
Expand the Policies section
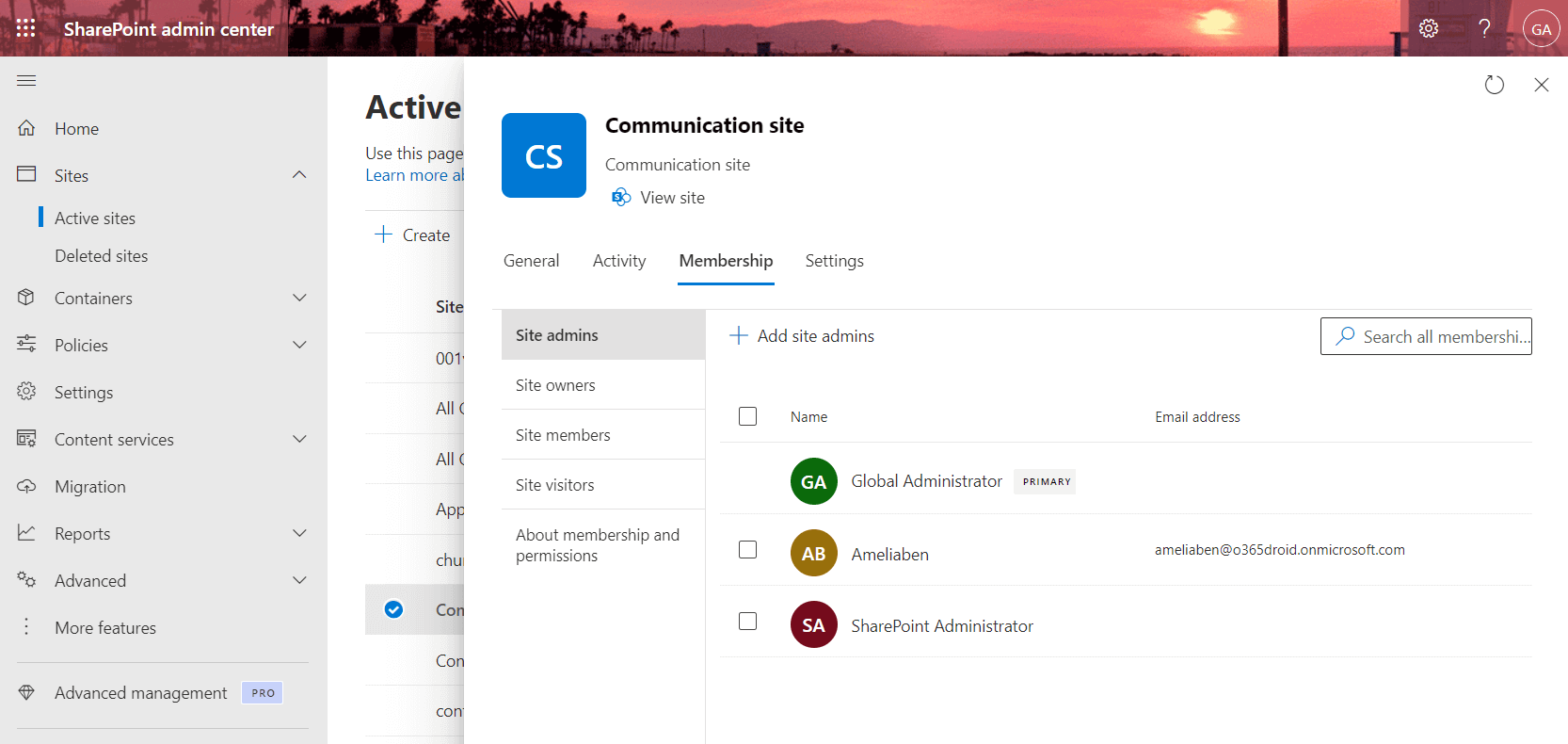click(299, 345)
